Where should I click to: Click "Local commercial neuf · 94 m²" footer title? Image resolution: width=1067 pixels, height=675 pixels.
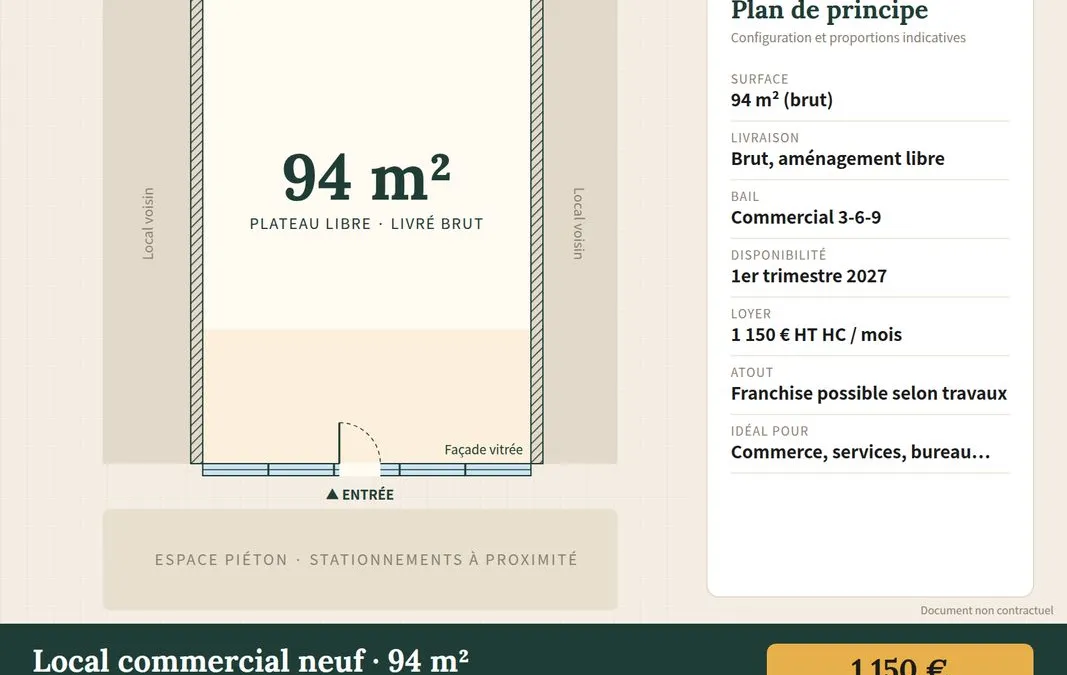pyautogui.click(x=250, y=661)
